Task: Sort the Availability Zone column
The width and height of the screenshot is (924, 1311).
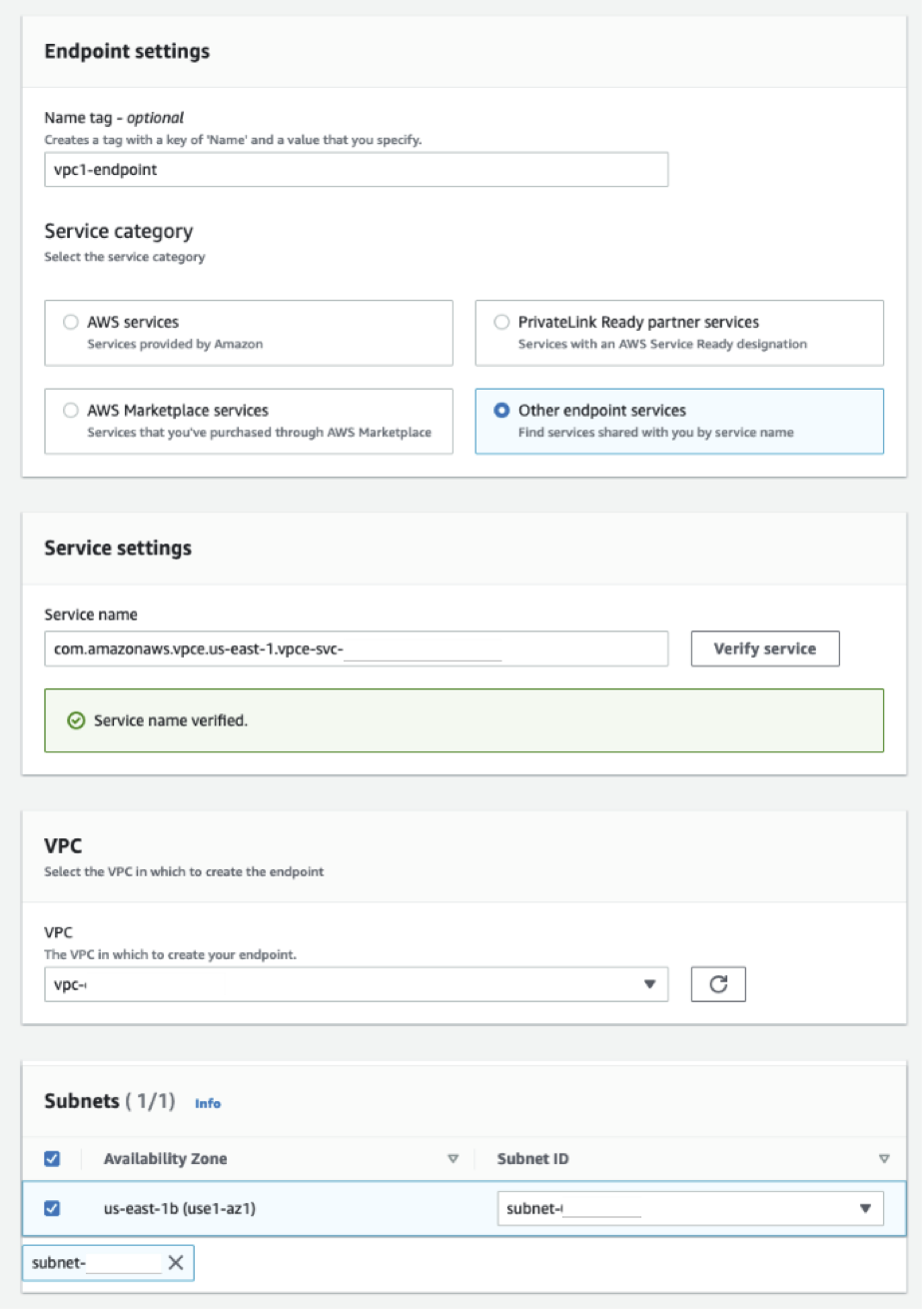Action: [x=455, y=1158]
